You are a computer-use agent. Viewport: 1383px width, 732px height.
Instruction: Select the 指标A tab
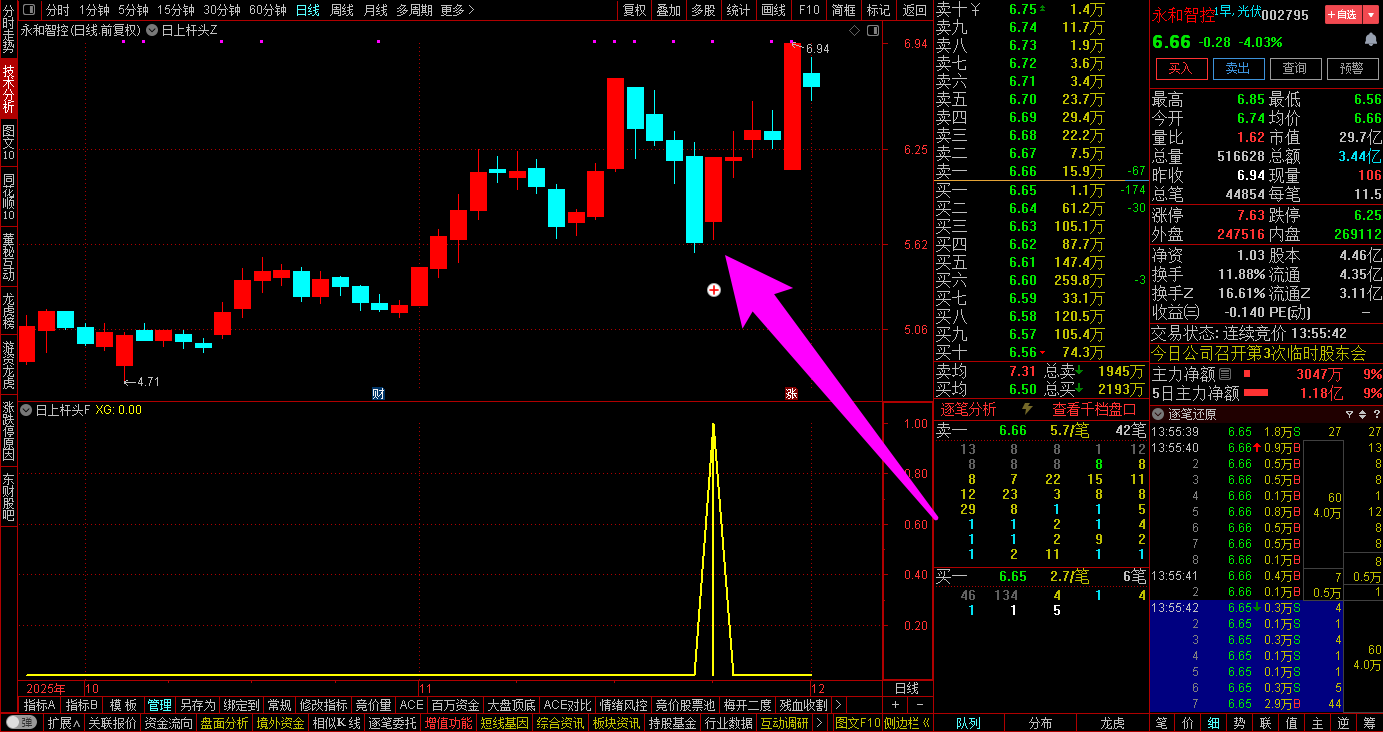(x=40, y=705)
